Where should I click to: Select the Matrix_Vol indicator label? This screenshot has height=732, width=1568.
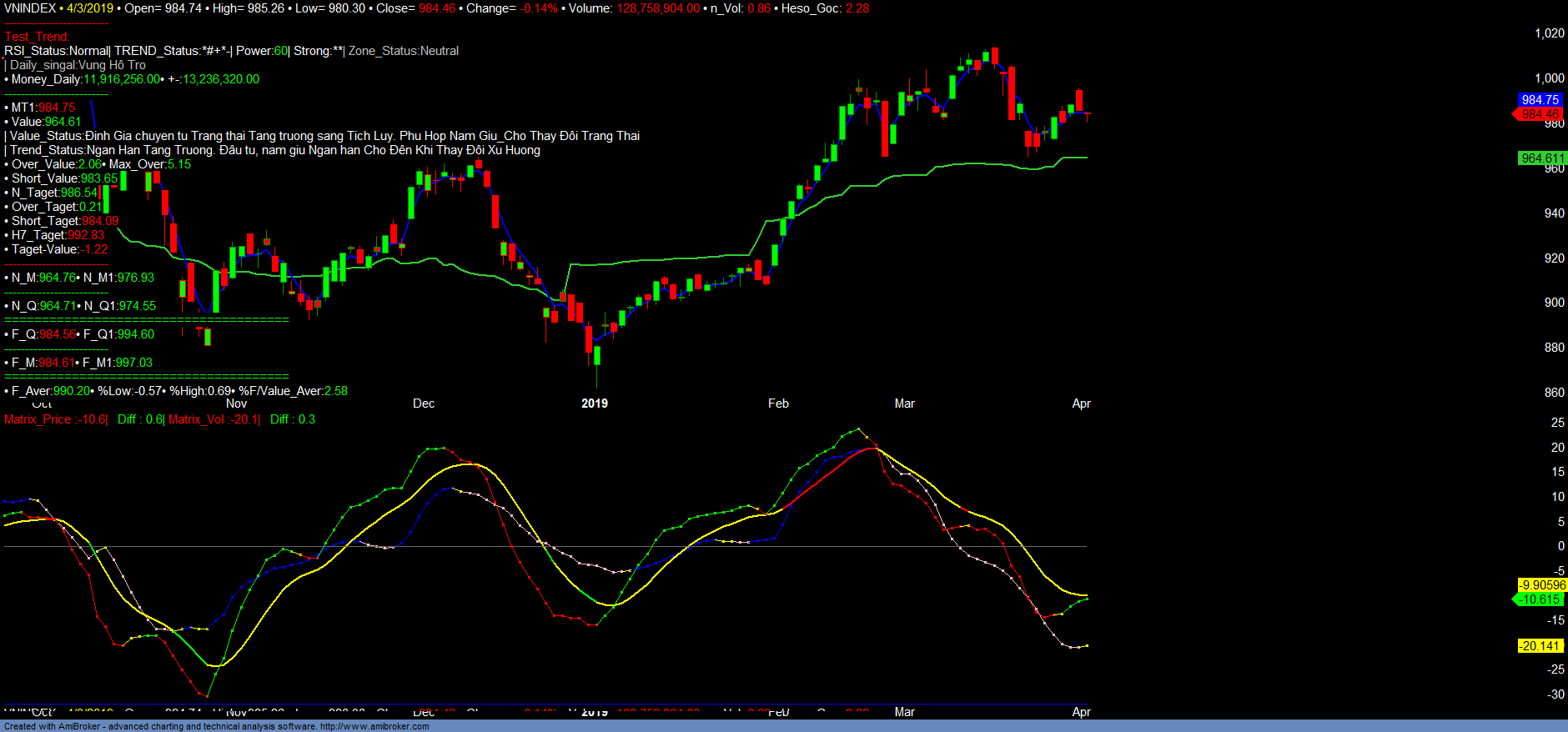[x=214, y=419]
